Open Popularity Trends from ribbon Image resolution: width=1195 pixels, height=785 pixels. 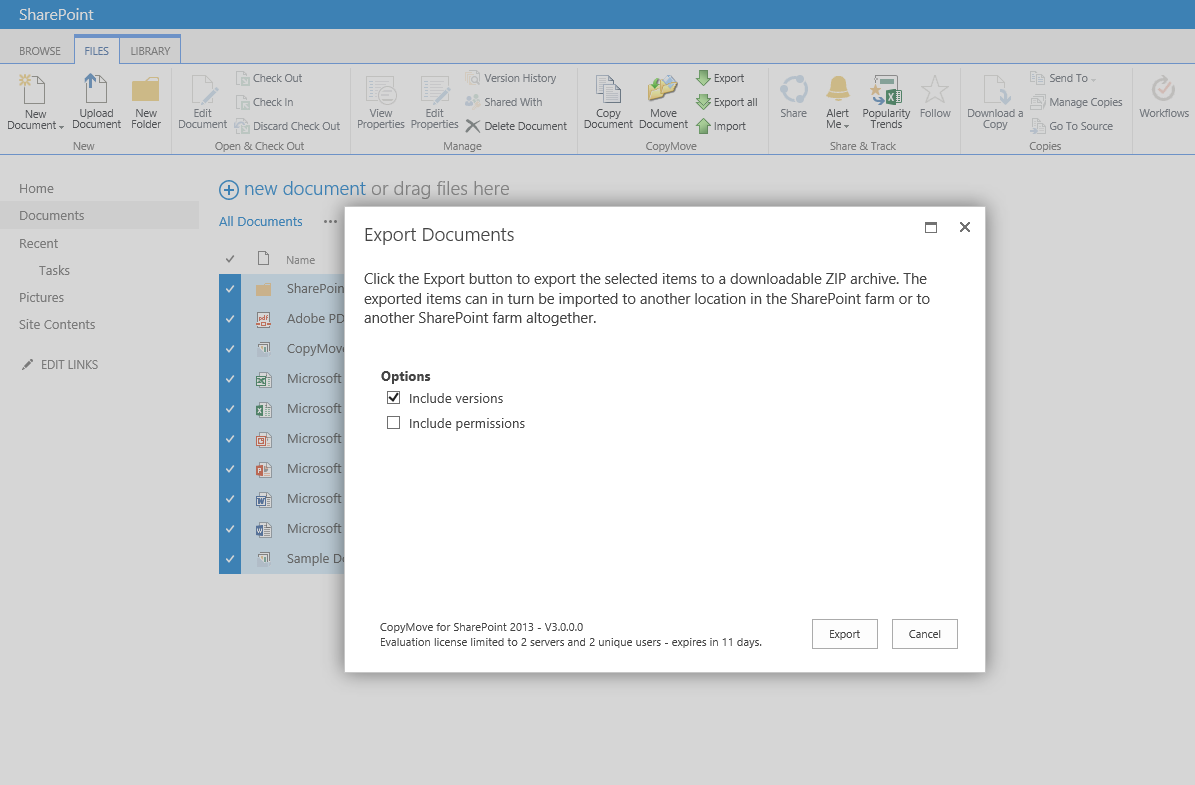tap(886, 101)
